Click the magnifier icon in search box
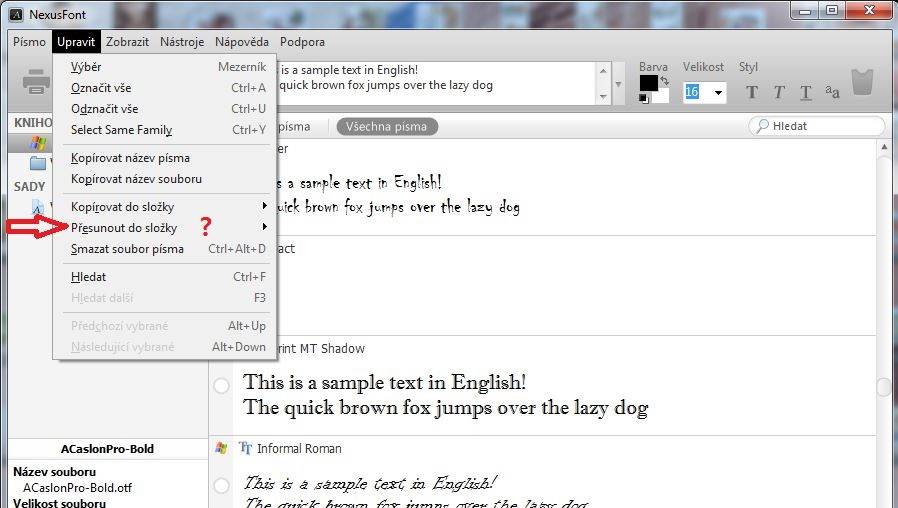Screen dimensions: 898x508 coord(762,126)
